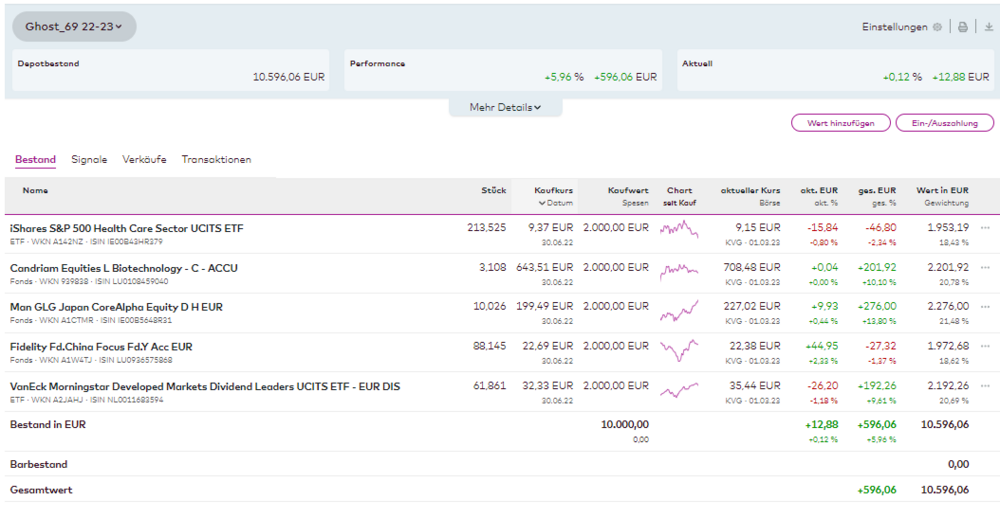Open the sparkline chart for Fidelity Fd.China Focus

679,351
